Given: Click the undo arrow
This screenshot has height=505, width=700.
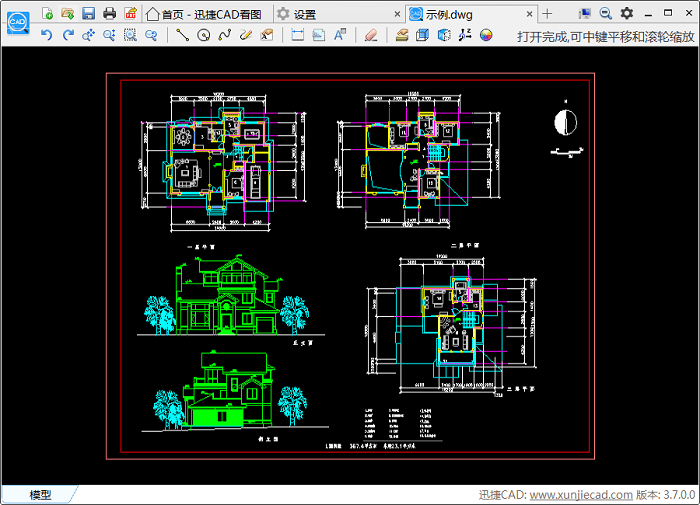Looking at the screenshot, I should (x=46, y=35).
